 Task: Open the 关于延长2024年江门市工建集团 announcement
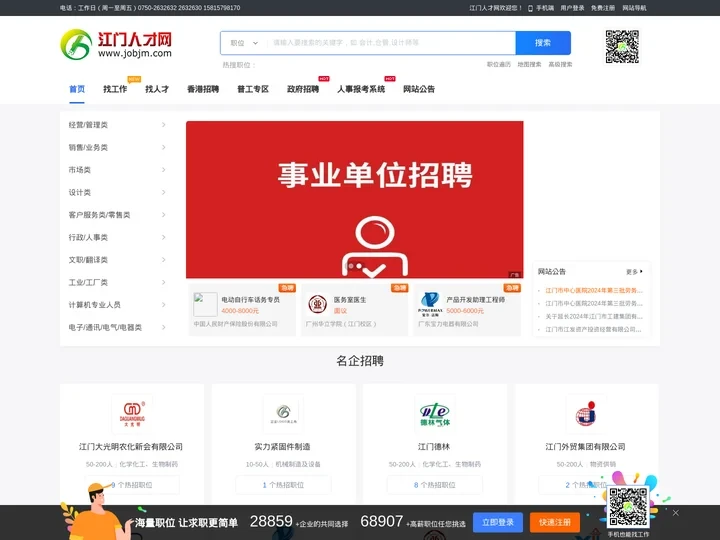click(594, 316)
